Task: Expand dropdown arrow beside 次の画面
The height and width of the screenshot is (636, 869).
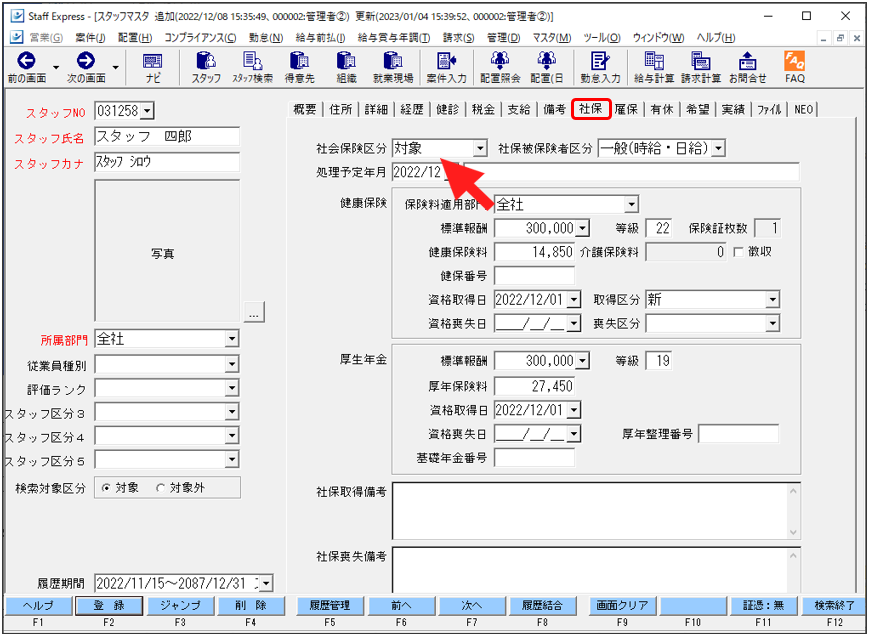Action: coord(115,67)
